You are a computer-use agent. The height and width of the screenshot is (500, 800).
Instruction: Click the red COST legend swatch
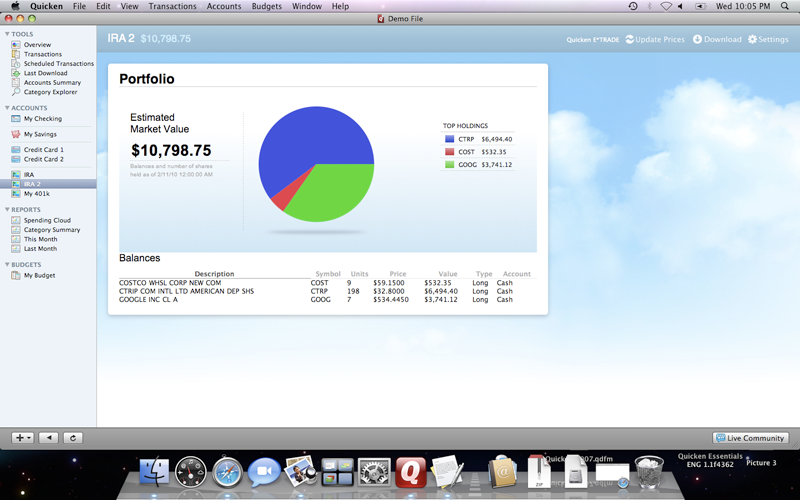coord(449,152)
